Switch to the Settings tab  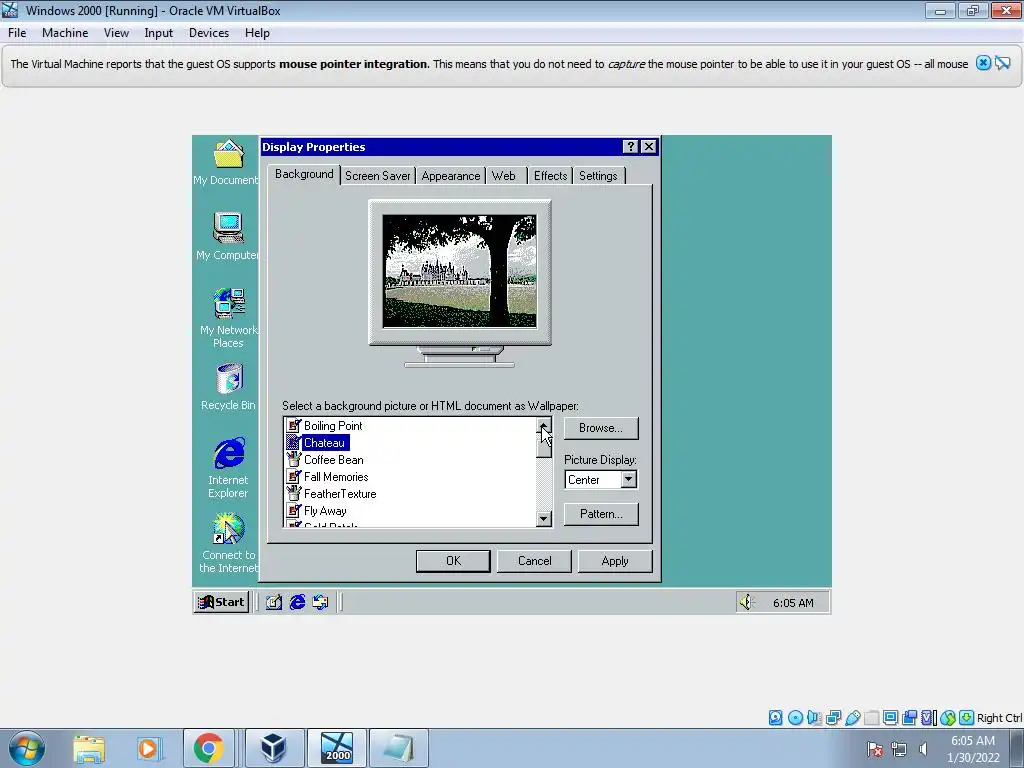[598, 176]
